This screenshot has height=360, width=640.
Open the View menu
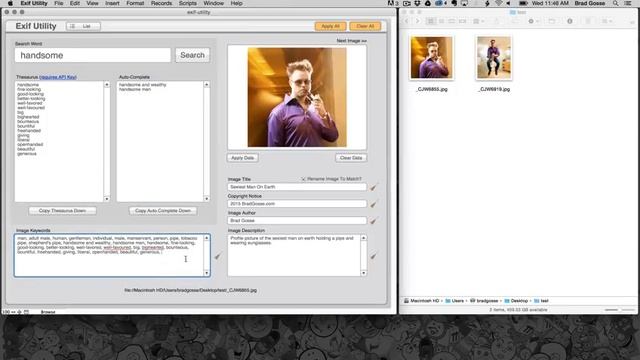point(92,3)
